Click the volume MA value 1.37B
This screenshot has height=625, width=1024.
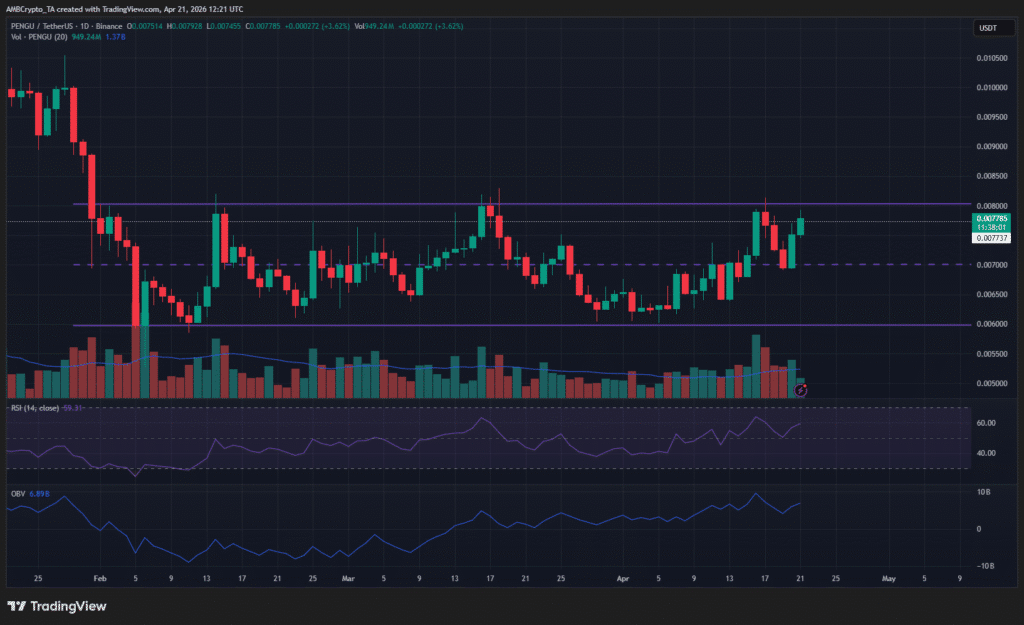tap(116, 37)
